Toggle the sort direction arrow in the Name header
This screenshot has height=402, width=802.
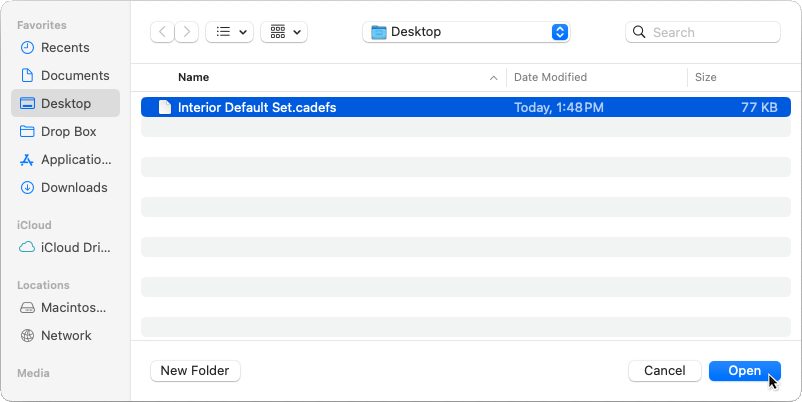click(x=494, y=78)
